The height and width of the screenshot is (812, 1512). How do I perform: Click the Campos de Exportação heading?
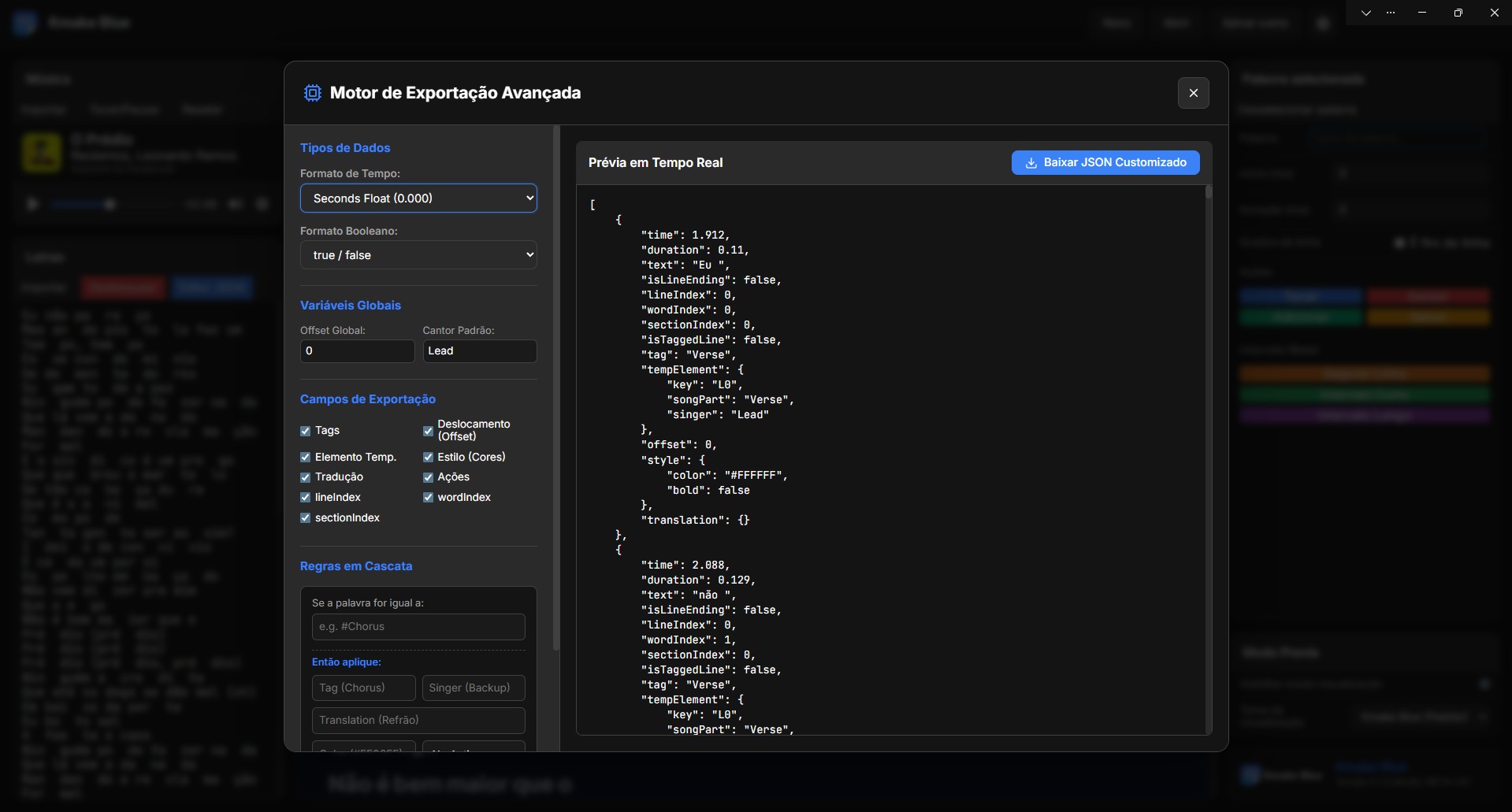point(368,399)
